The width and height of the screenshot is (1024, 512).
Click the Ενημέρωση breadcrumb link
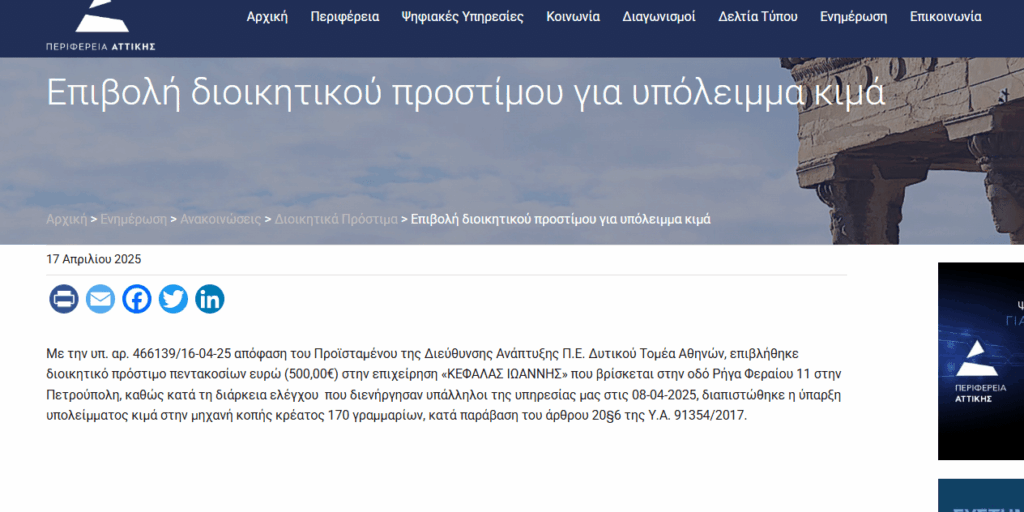tap(134, 219)
